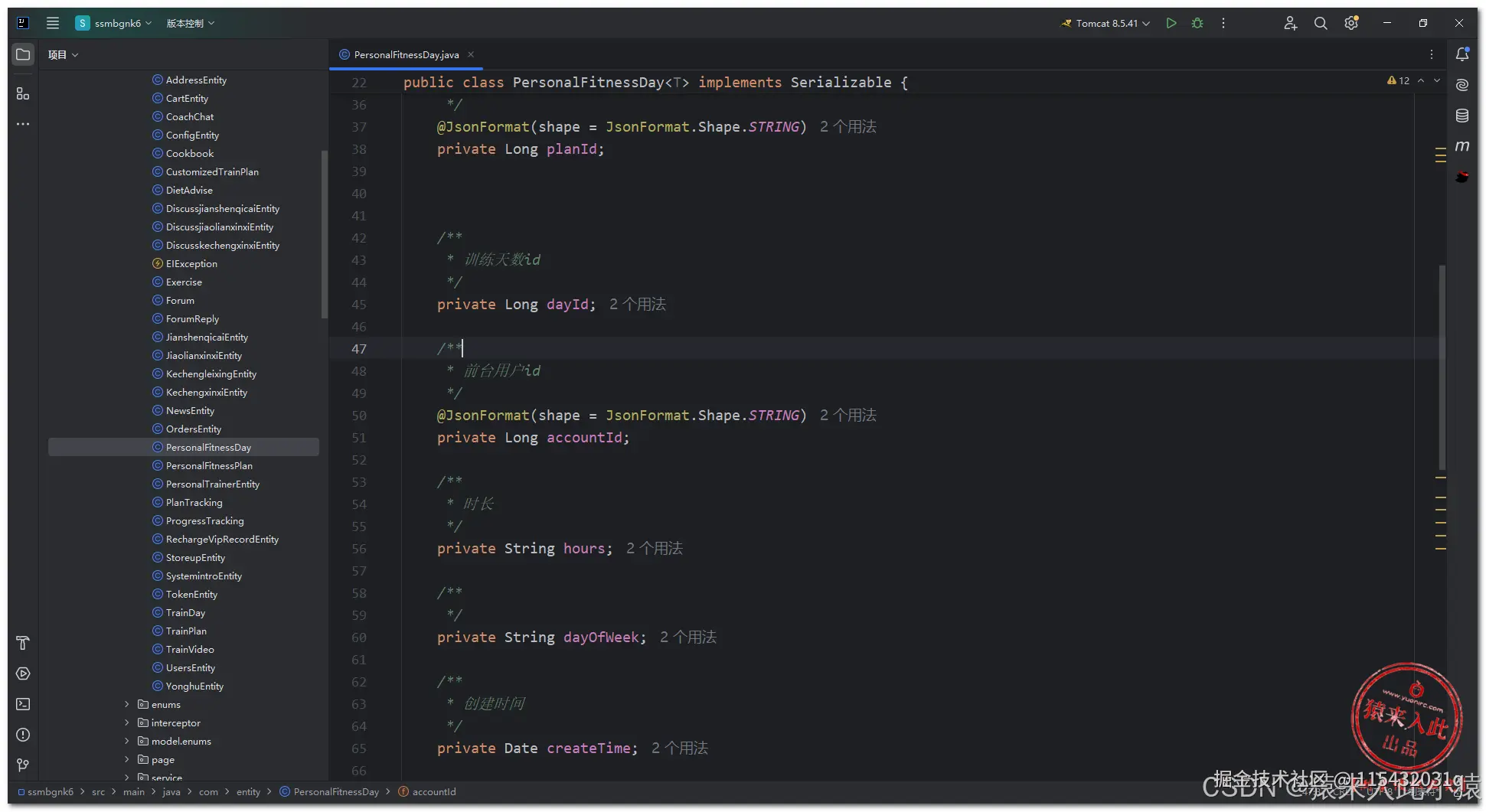This screenshot has width=1486, height=812.
Task: Close the PersonalFitnessDay.java tab
Action: [471, 54]
